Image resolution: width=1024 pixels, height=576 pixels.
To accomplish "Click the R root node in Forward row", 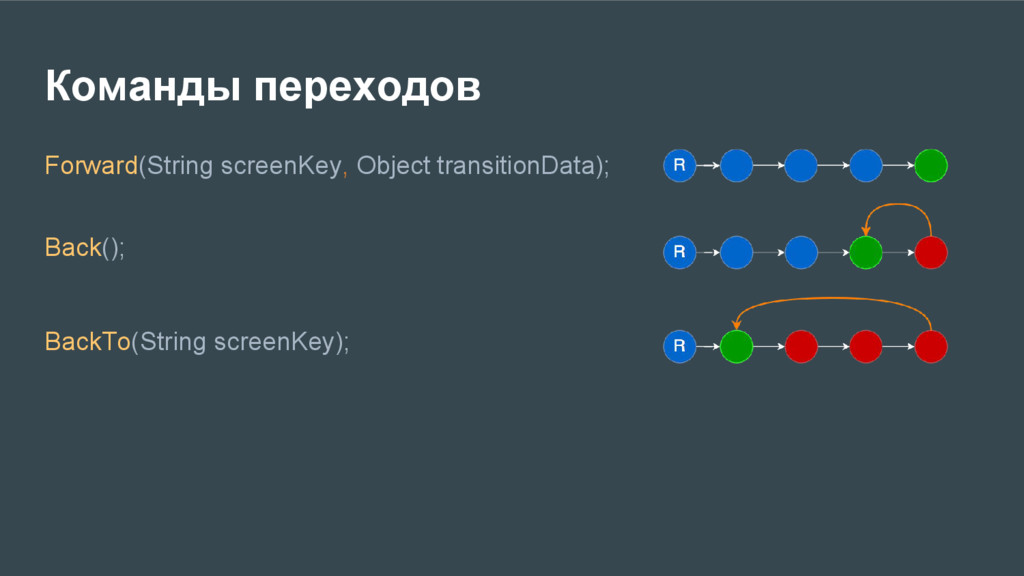I will tap(679, 165).
